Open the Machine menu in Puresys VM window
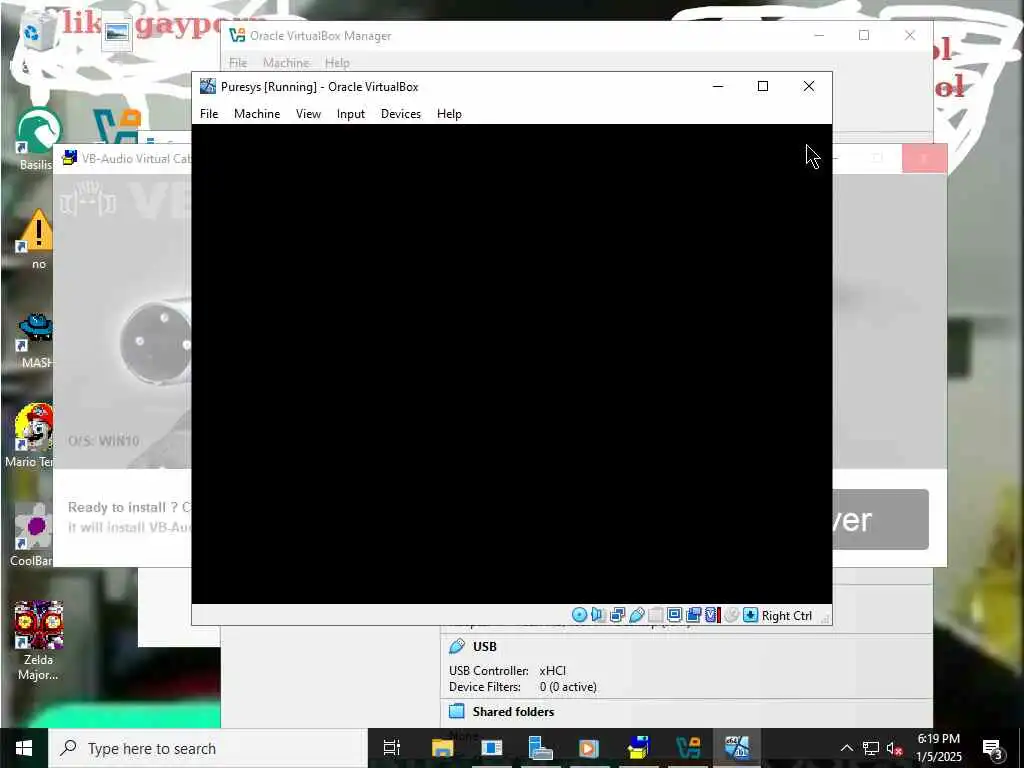 pos(257,114)
